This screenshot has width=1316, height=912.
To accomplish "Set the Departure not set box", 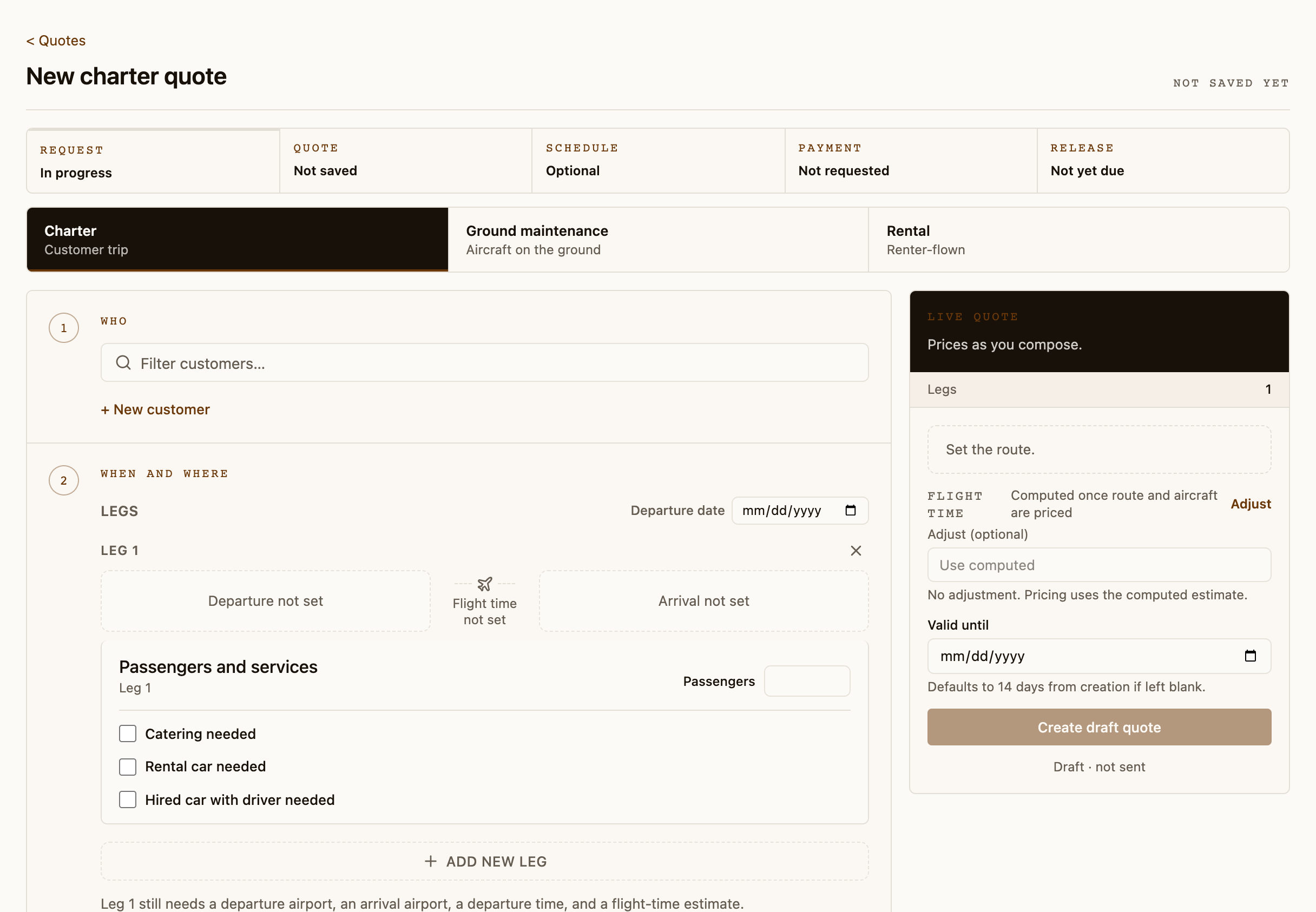I will (x=266, y=600).
